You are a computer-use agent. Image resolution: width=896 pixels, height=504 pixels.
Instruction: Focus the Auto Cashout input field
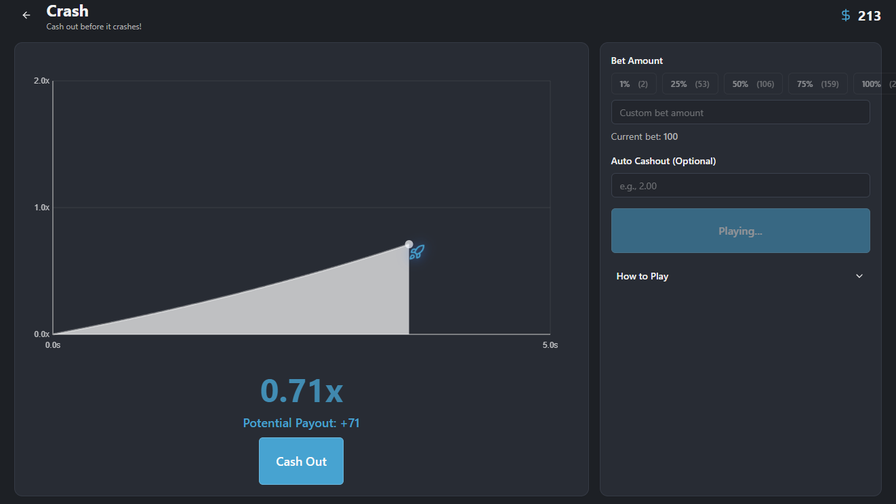click(740, 186)
